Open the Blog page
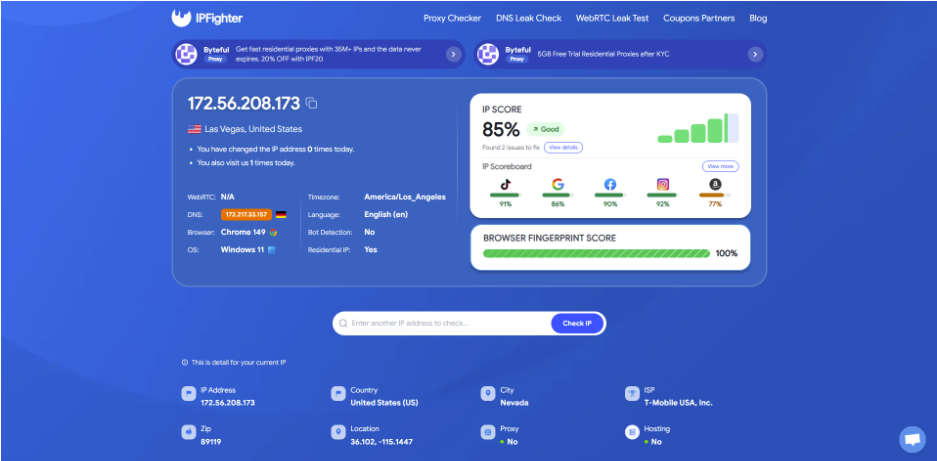 tap(758, 19)
